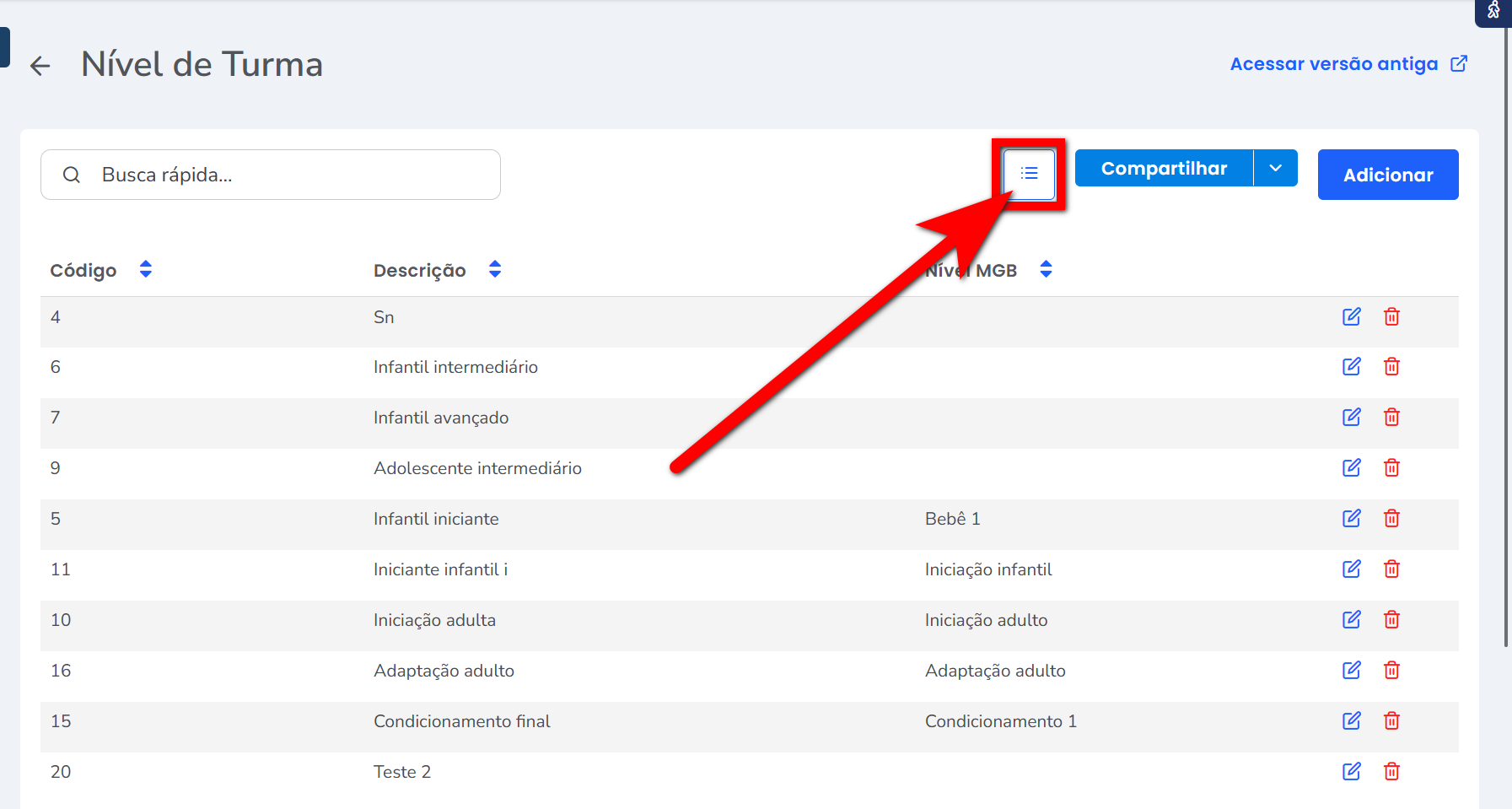Focus the Busca rápida search field

[x=287, y=175]
